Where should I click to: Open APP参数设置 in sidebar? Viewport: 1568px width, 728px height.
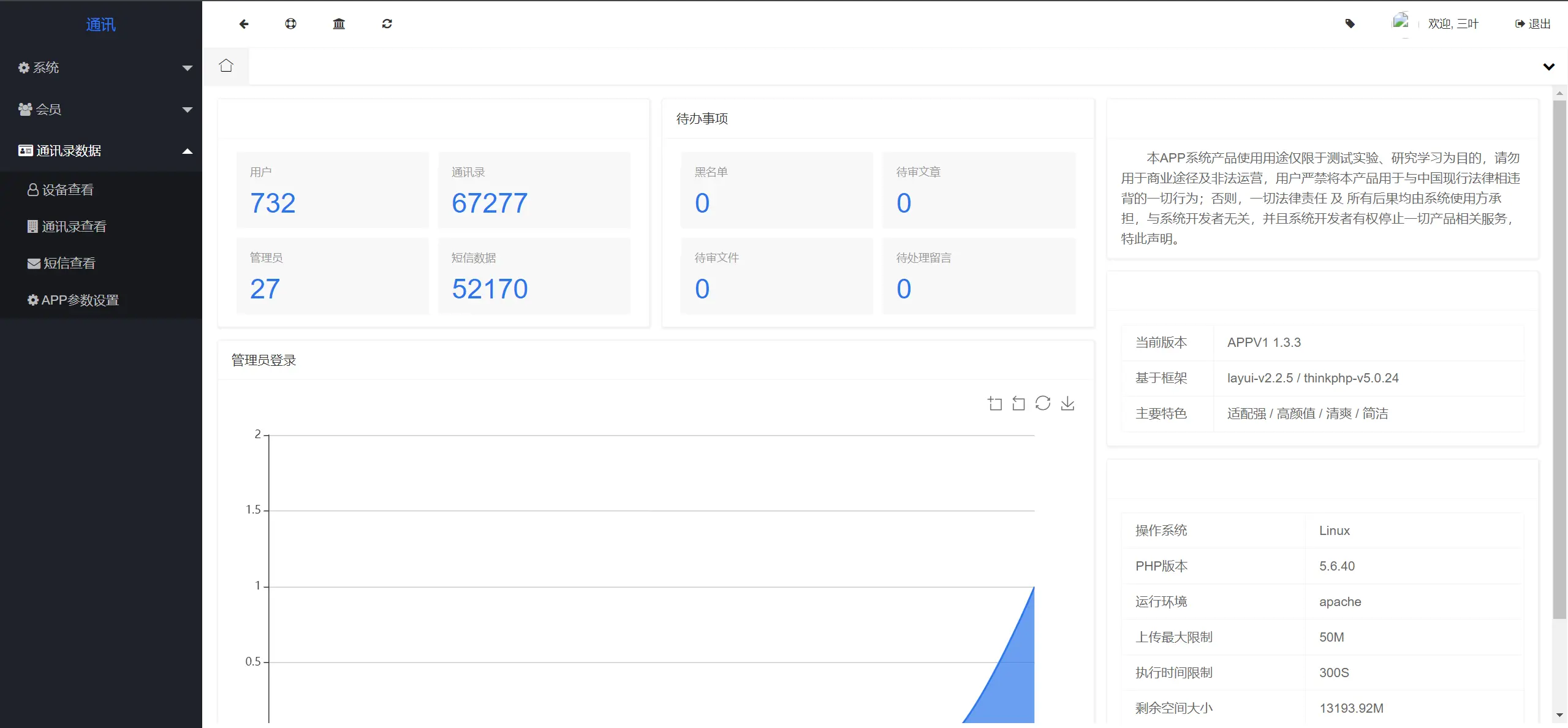pos(80,300)
